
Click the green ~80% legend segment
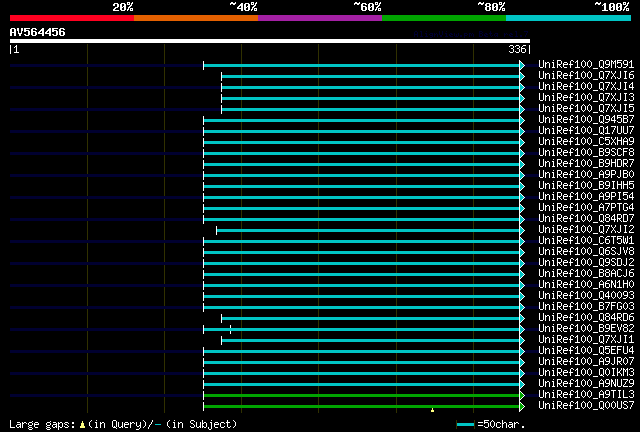click(444, 18)
